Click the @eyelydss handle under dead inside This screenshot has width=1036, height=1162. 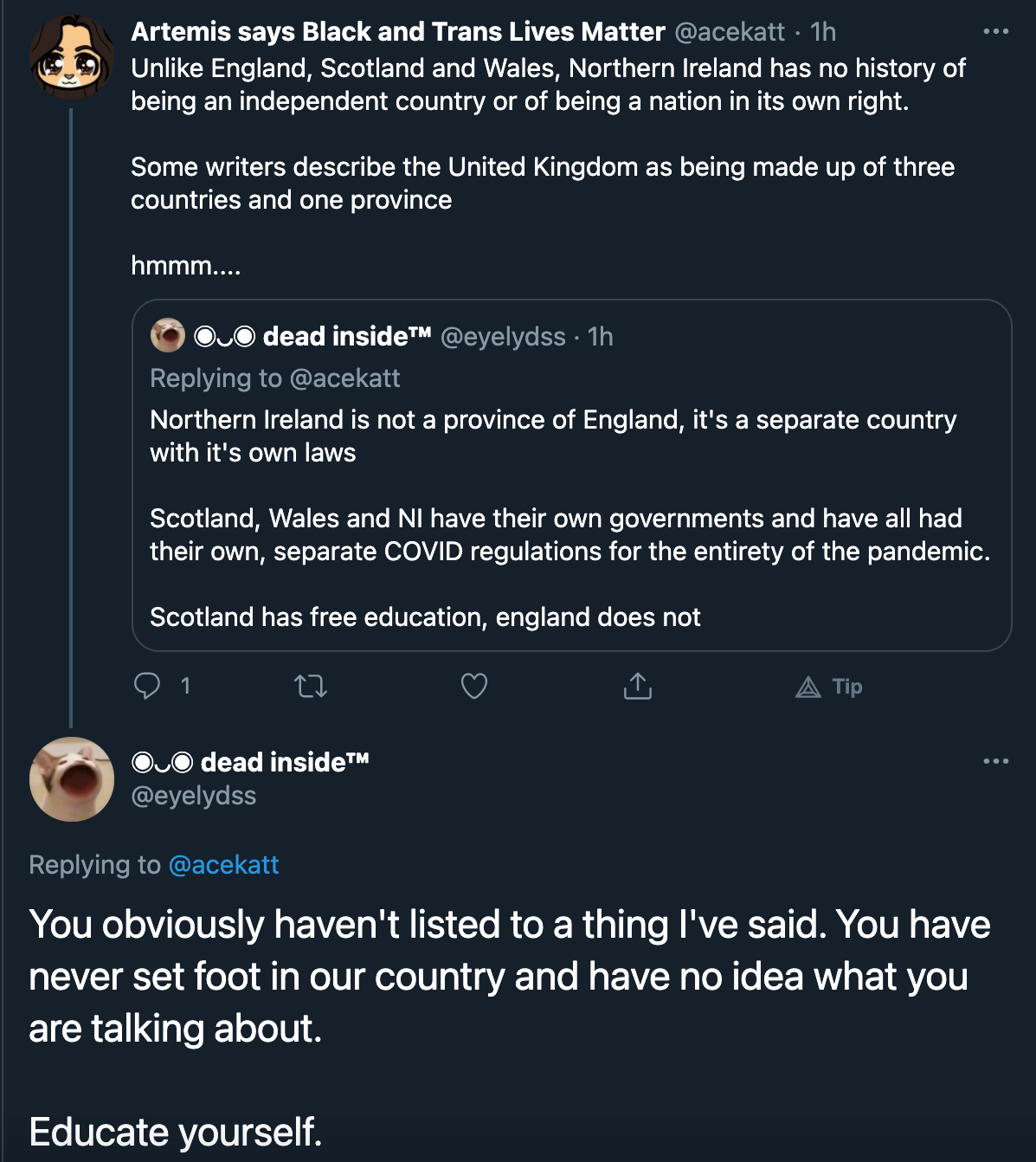[194, 795]
